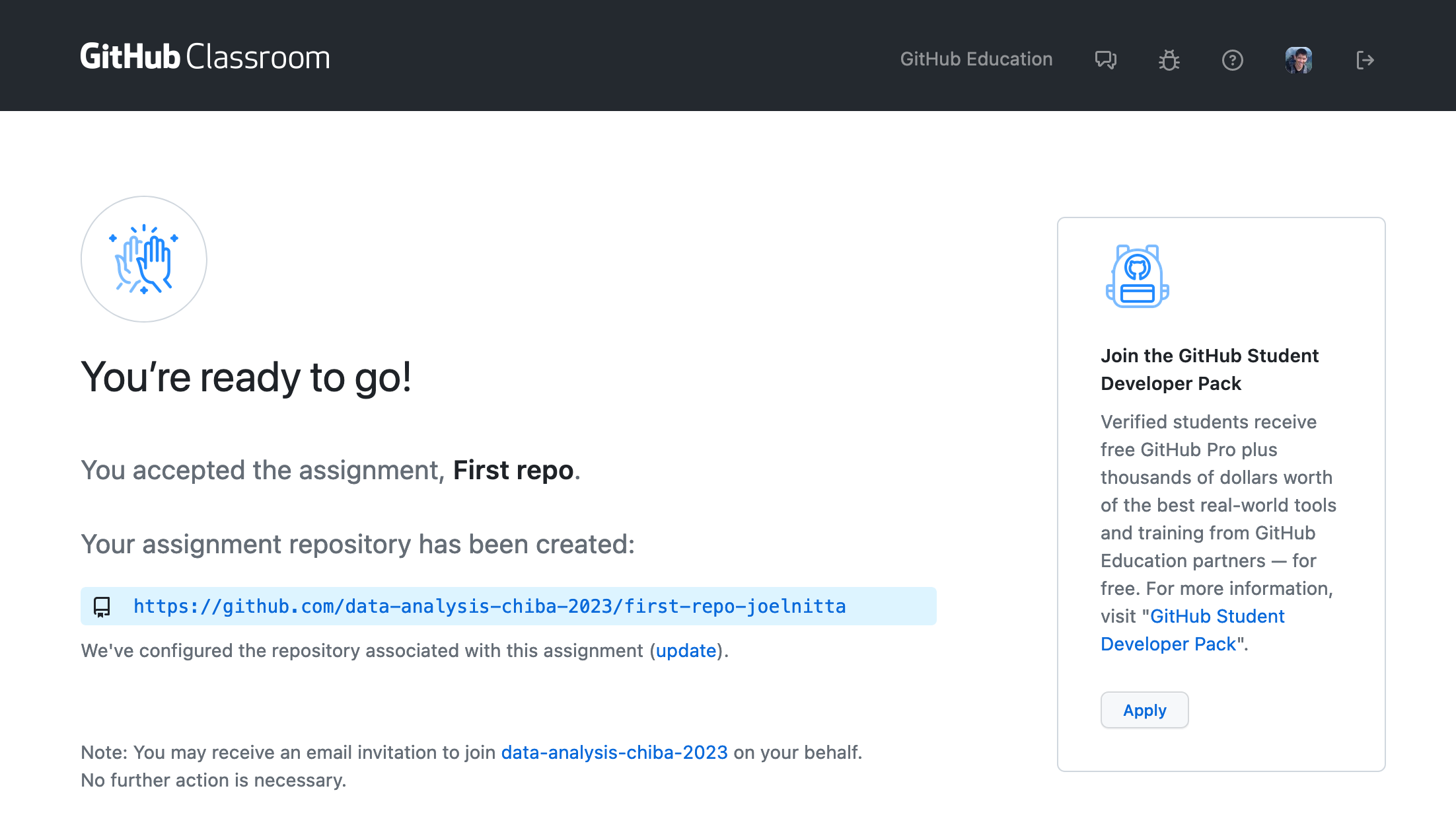Screen dimensions: 1456x817
Task: Click the 'Join the GitHub Student Developer Pack' heading
Action: pos(1209,369)
